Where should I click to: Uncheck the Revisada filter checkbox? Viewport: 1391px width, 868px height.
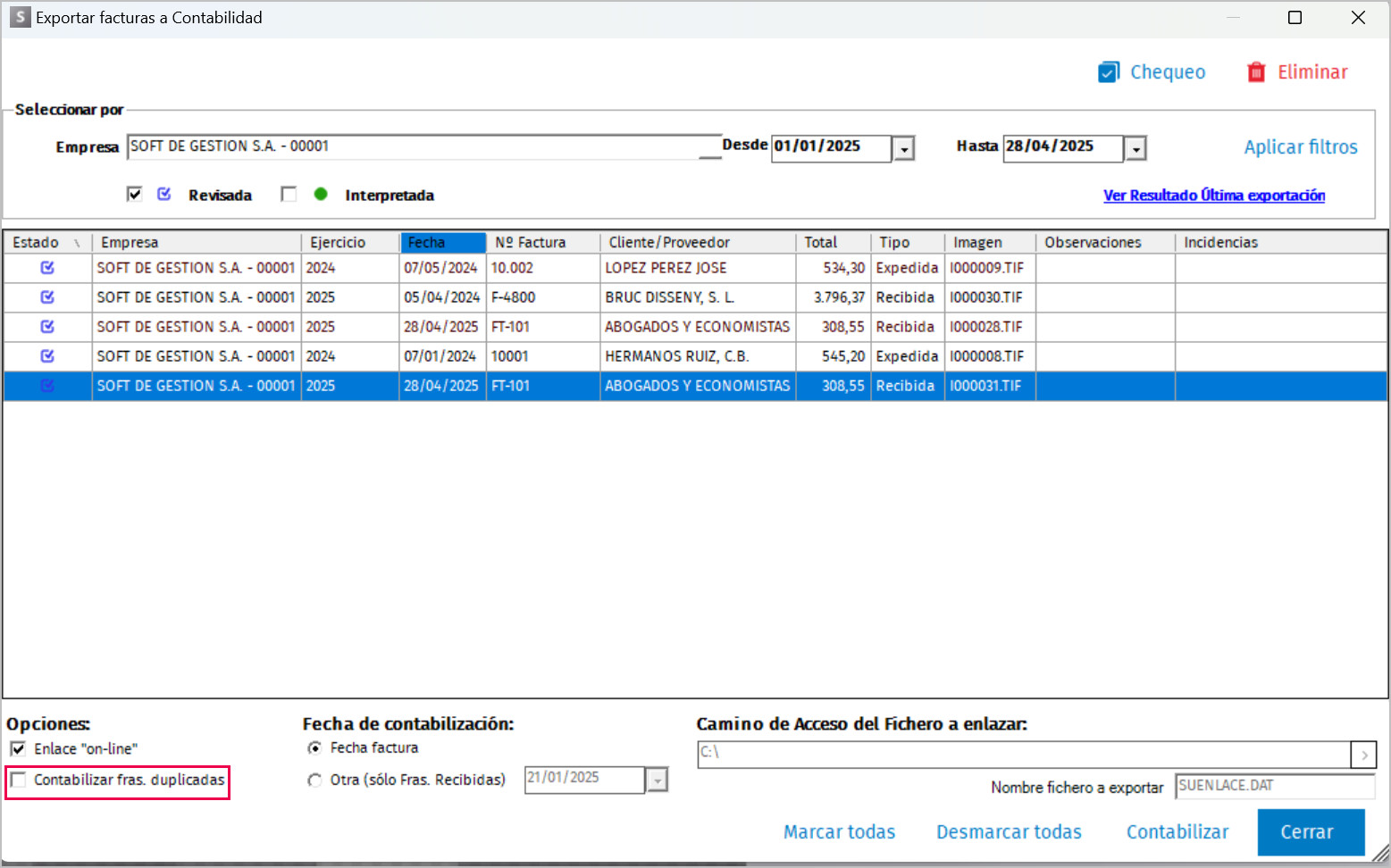[135, 194]
